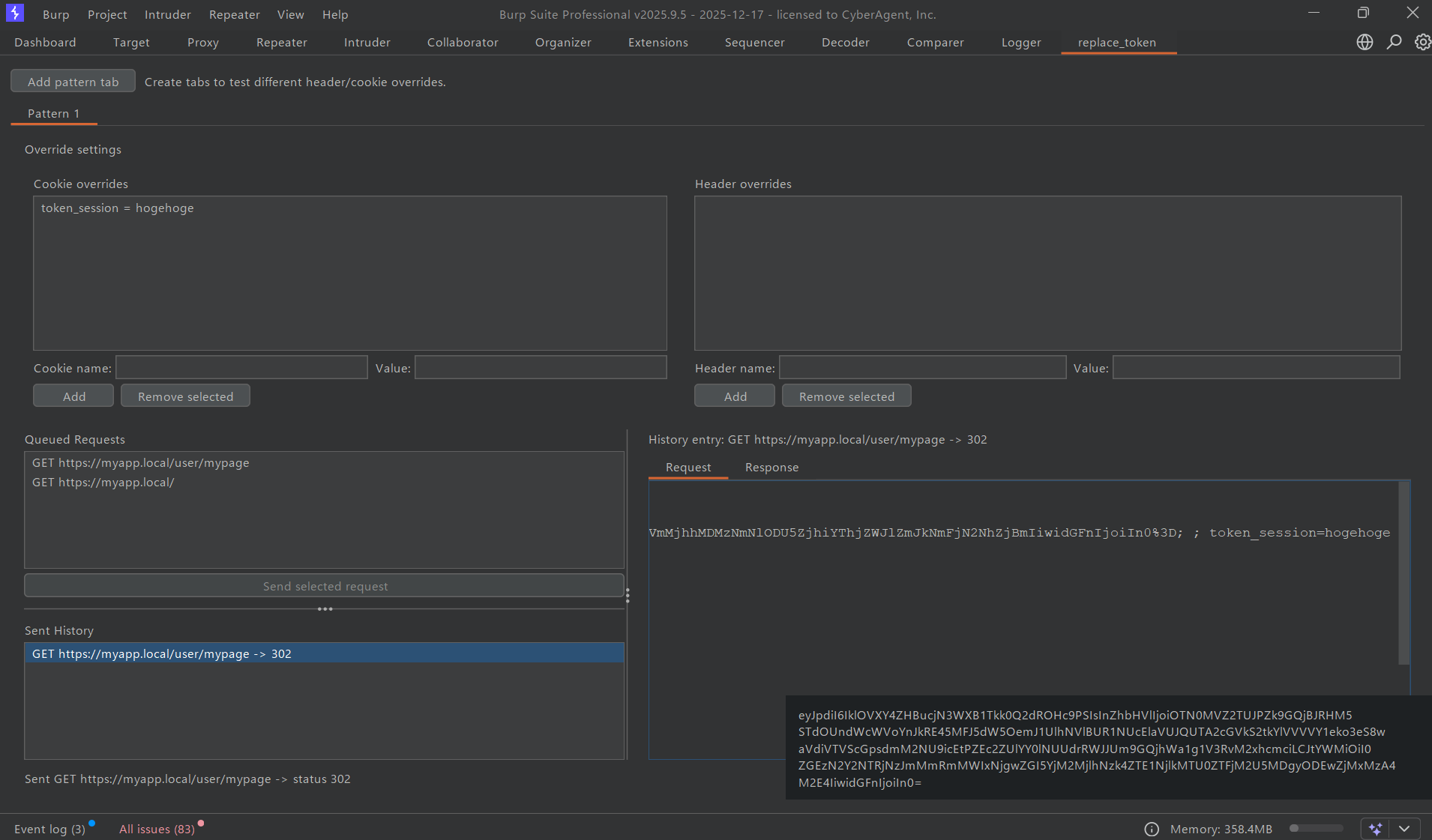Switch to the Proxy tab

coord(203,42)
